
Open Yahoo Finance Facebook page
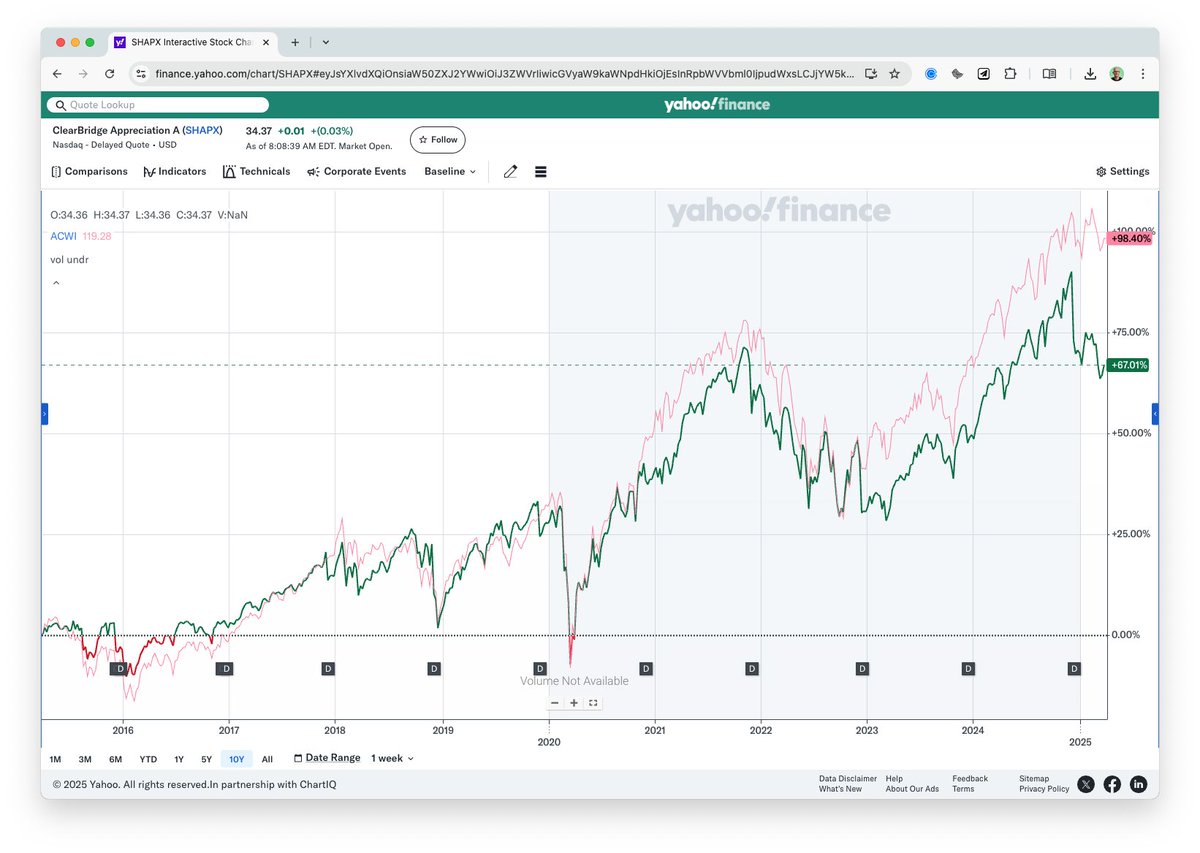[1112, 785]
